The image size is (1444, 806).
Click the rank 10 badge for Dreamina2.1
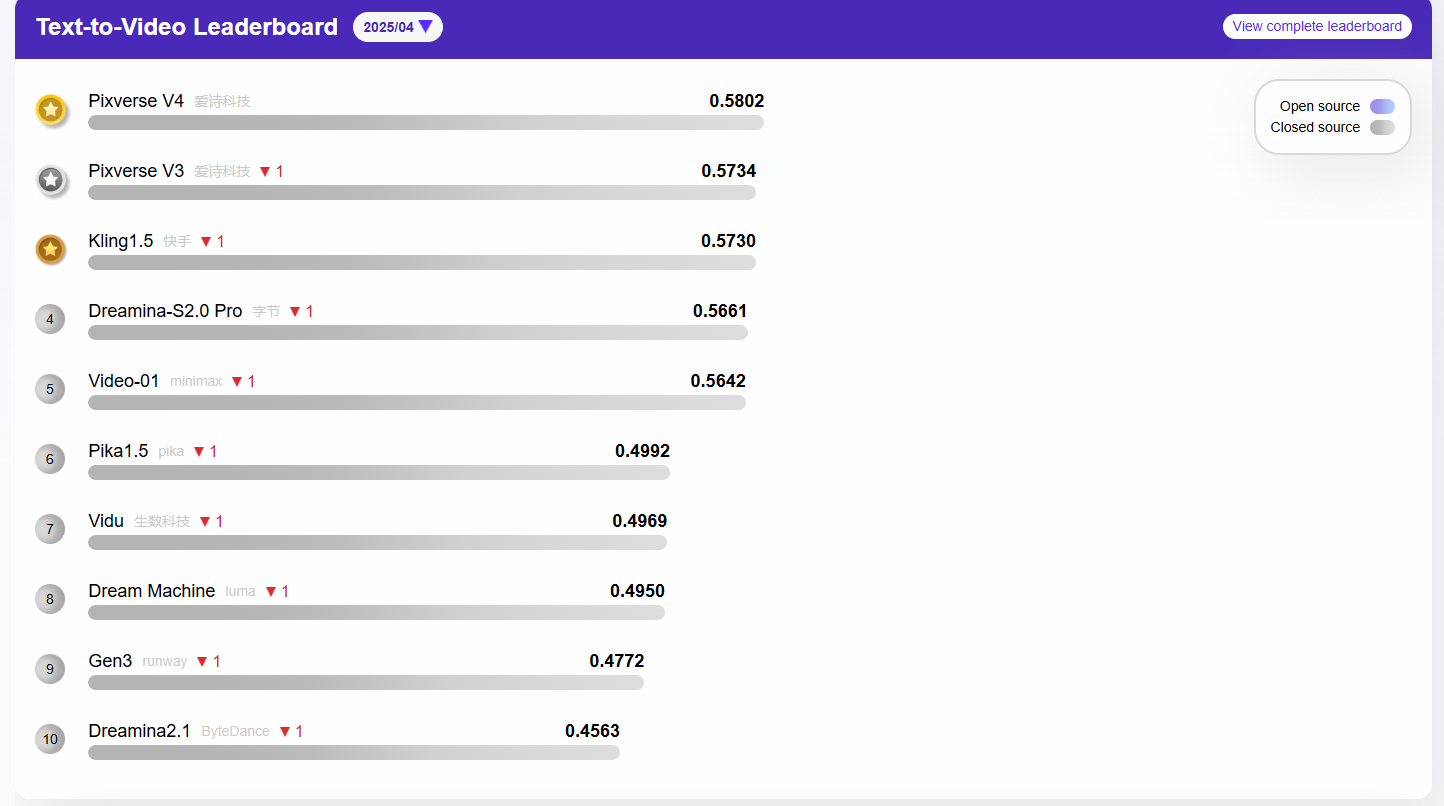pos(50,739)
